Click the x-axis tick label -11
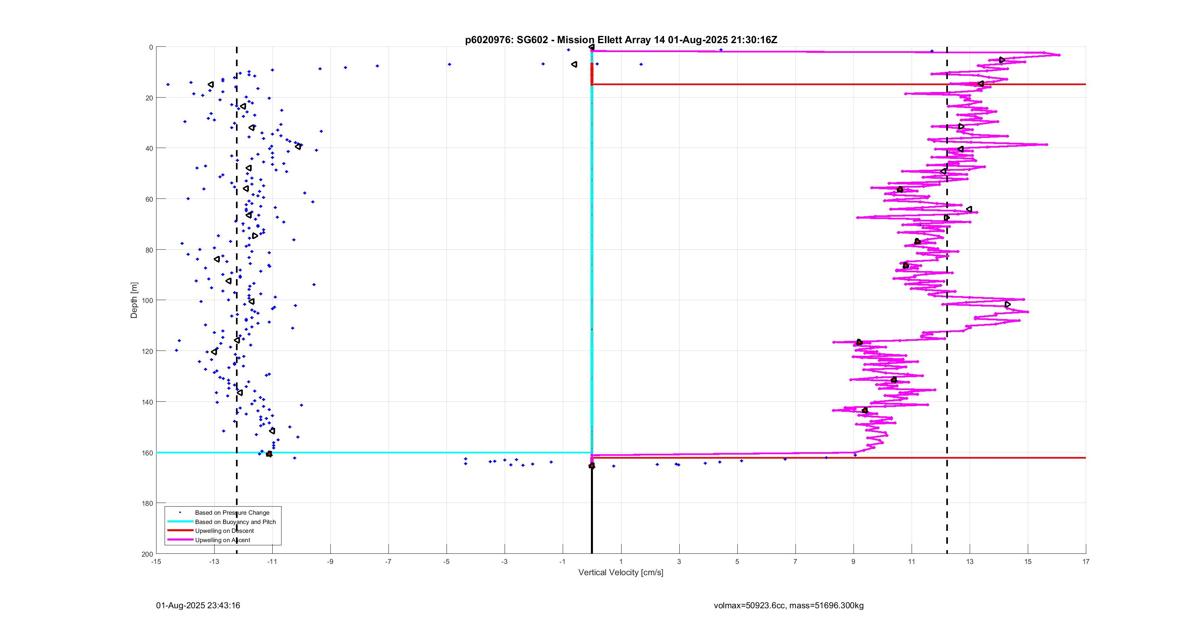 pyautogui.click(x=272, y=562)
